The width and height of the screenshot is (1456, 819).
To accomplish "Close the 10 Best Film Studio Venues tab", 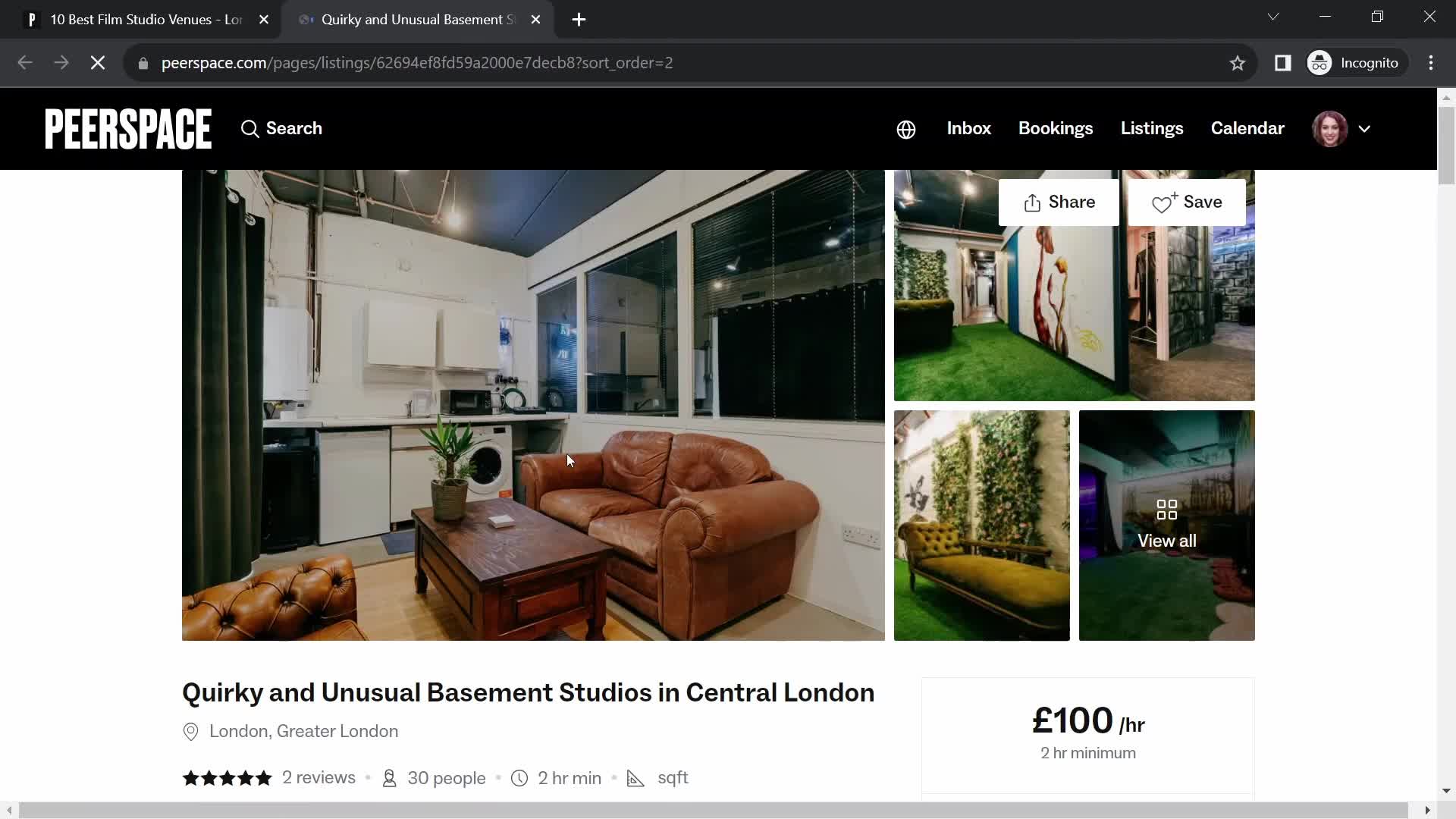I will (264, 20).
